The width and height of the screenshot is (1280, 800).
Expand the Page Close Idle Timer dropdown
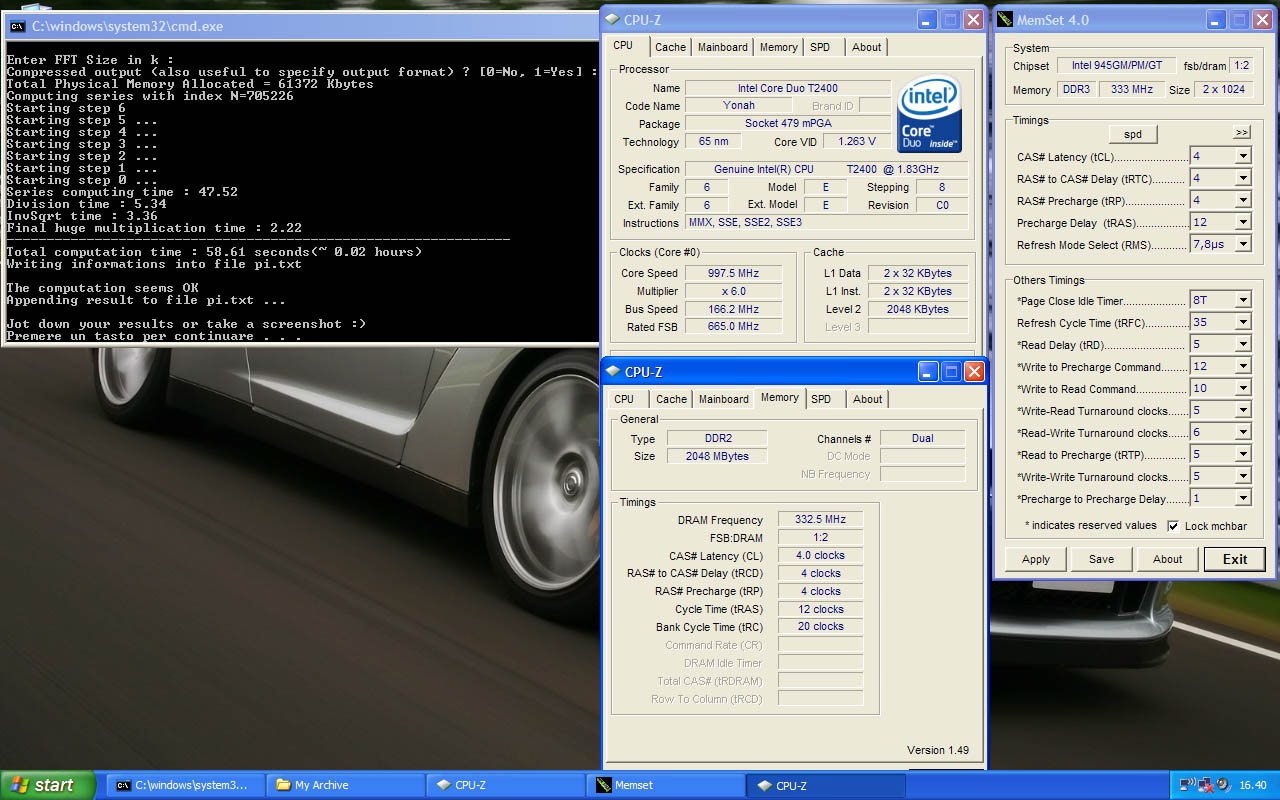[1243, 300]
